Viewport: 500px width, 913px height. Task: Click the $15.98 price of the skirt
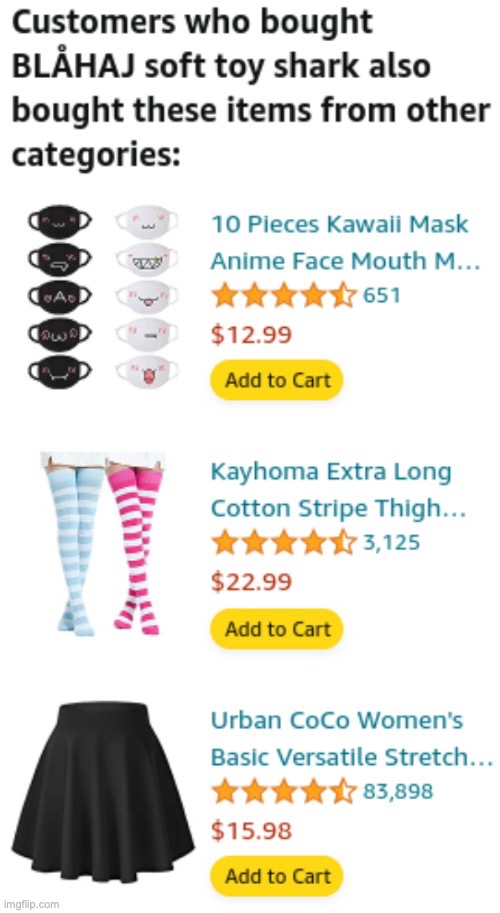tap(251, 831)
